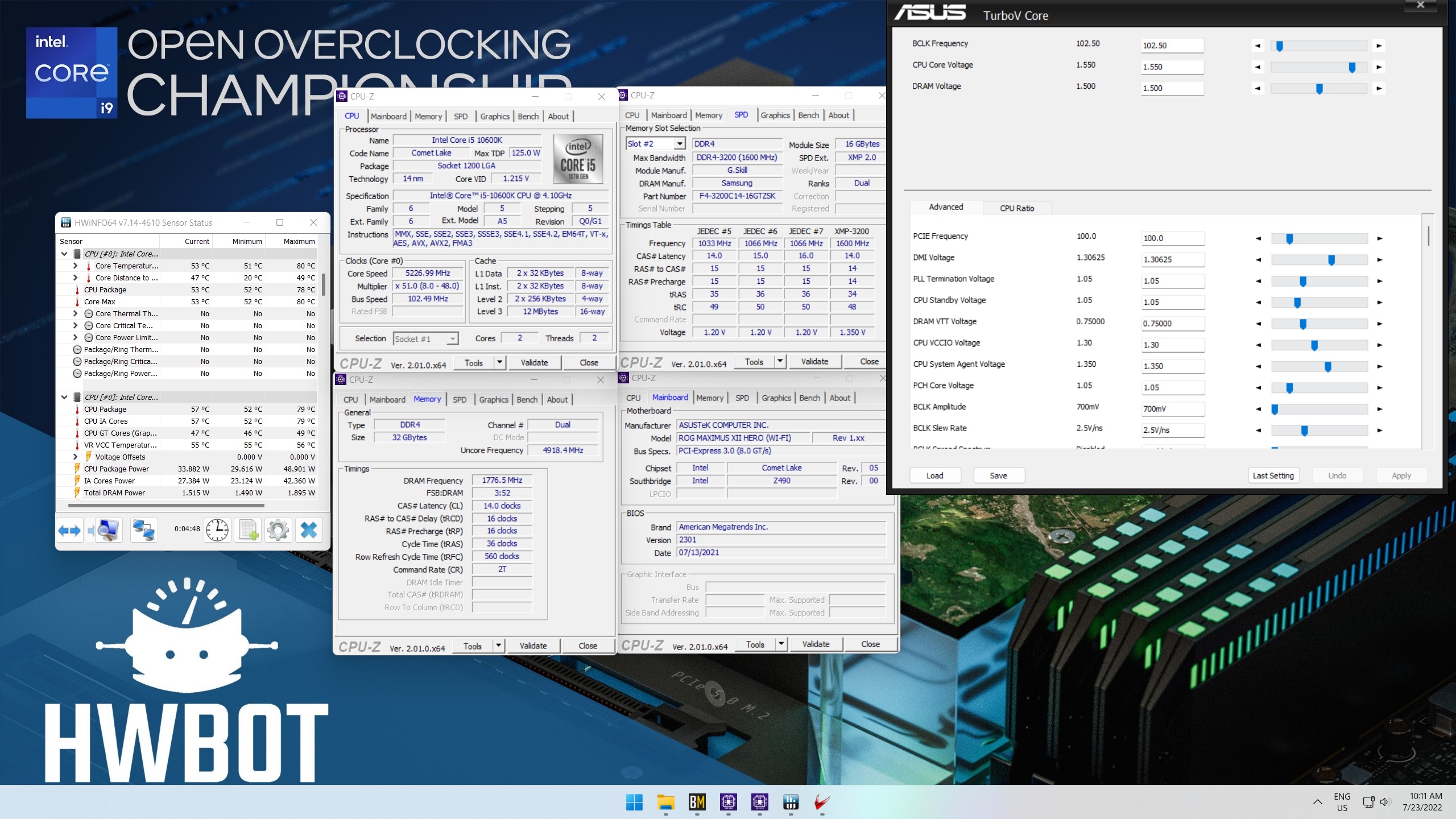Click CPU System Agent Voltage slider handle
This screenshot has height=819, width=1456.
[x=1327, y=367]
